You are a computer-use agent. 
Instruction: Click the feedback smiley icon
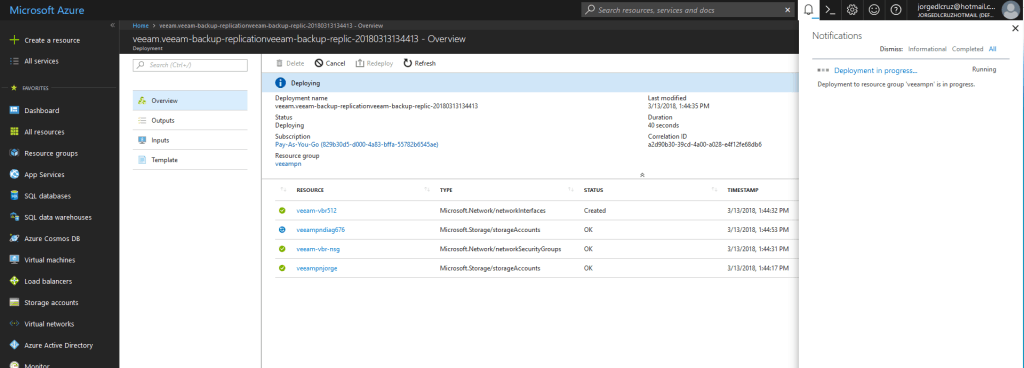874,10
